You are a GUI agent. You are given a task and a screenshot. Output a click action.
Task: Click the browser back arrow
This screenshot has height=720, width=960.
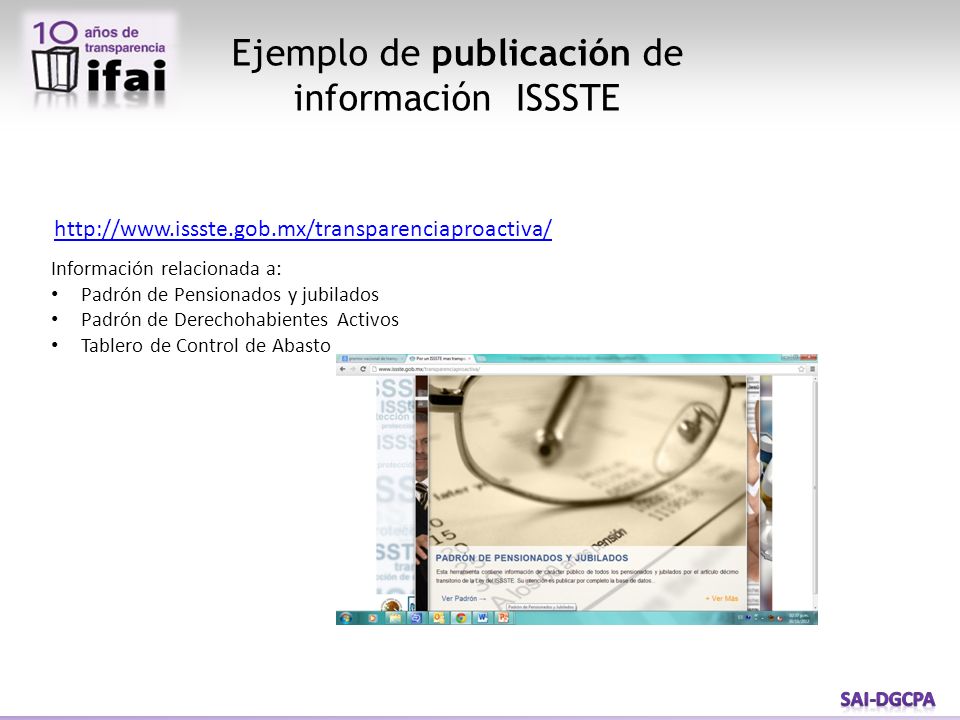pos(343,369)
